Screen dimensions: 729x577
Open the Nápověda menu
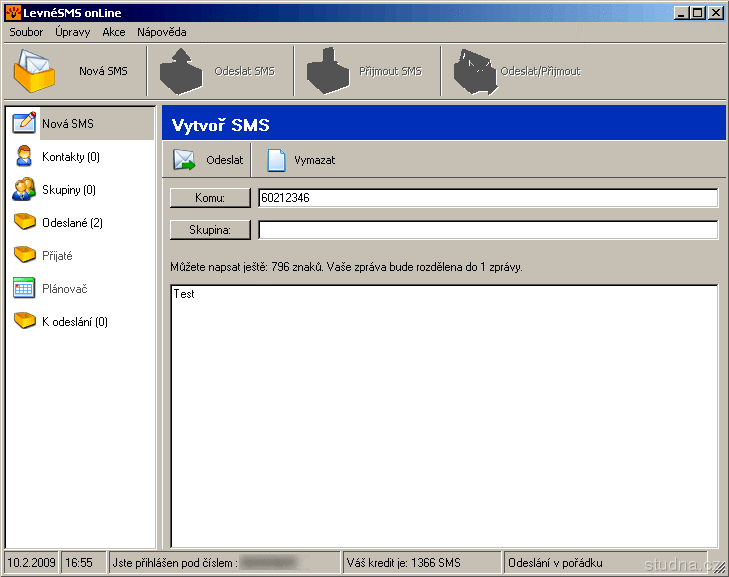tap(162, 32)
